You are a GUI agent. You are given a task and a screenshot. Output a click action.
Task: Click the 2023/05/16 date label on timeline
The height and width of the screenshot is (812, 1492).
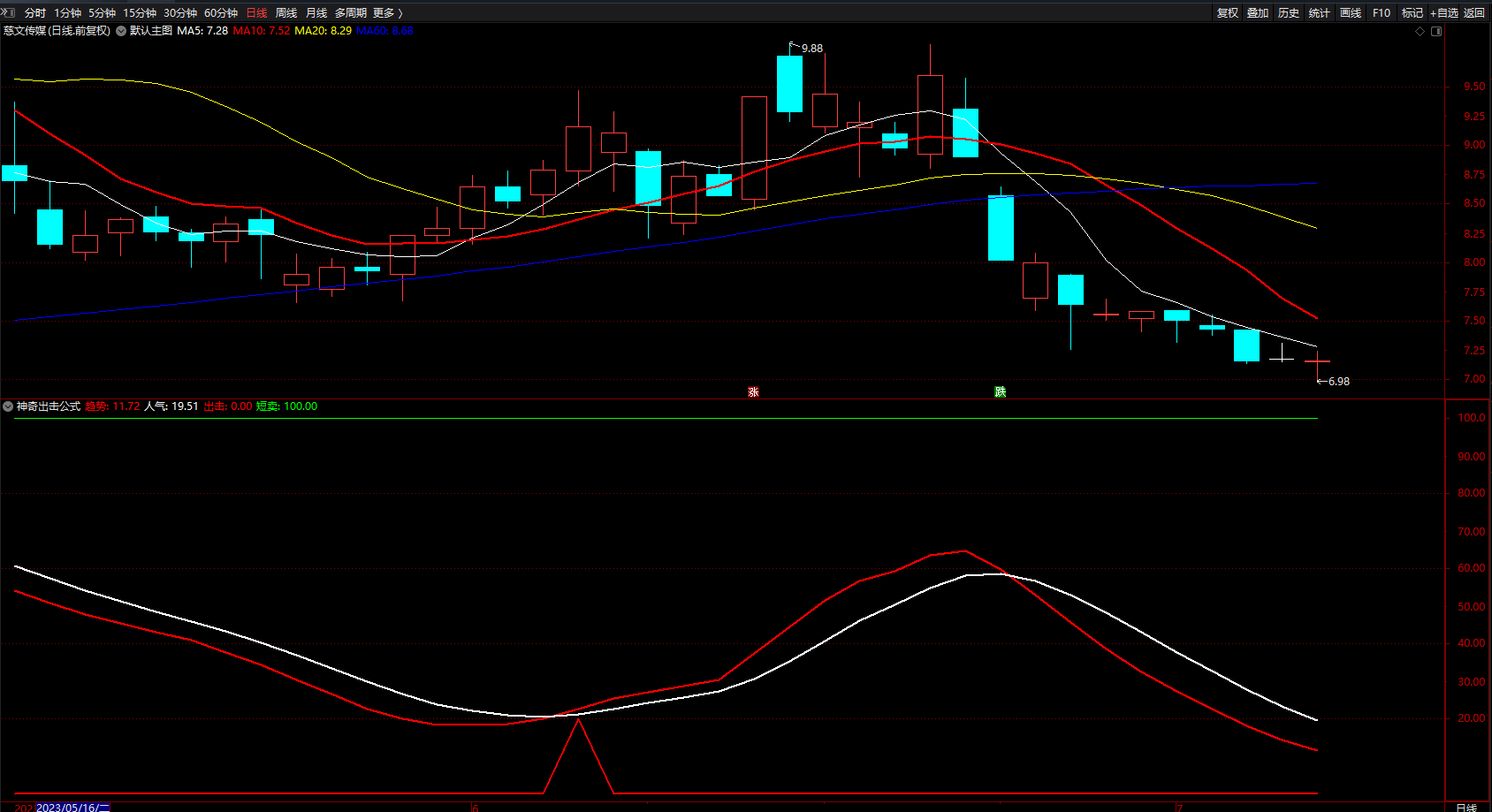[x=72, y=807]
